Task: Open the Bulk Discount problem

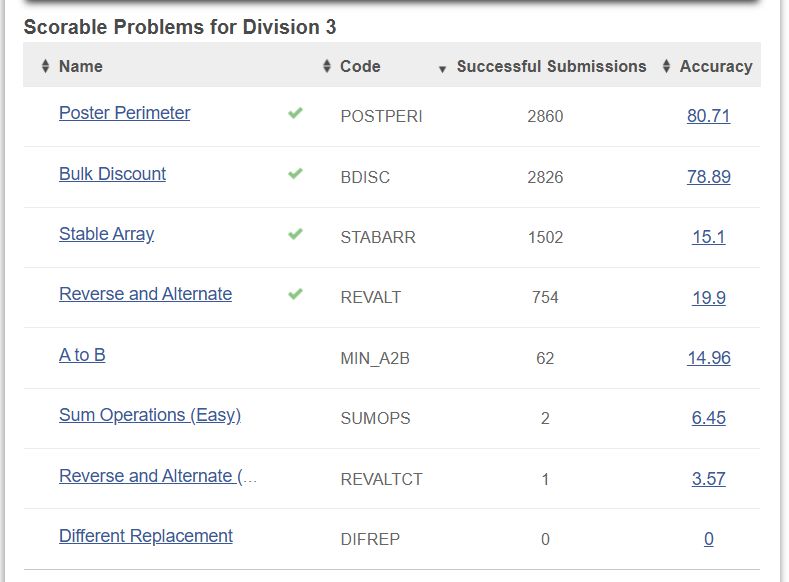Action: coord(112,174)
